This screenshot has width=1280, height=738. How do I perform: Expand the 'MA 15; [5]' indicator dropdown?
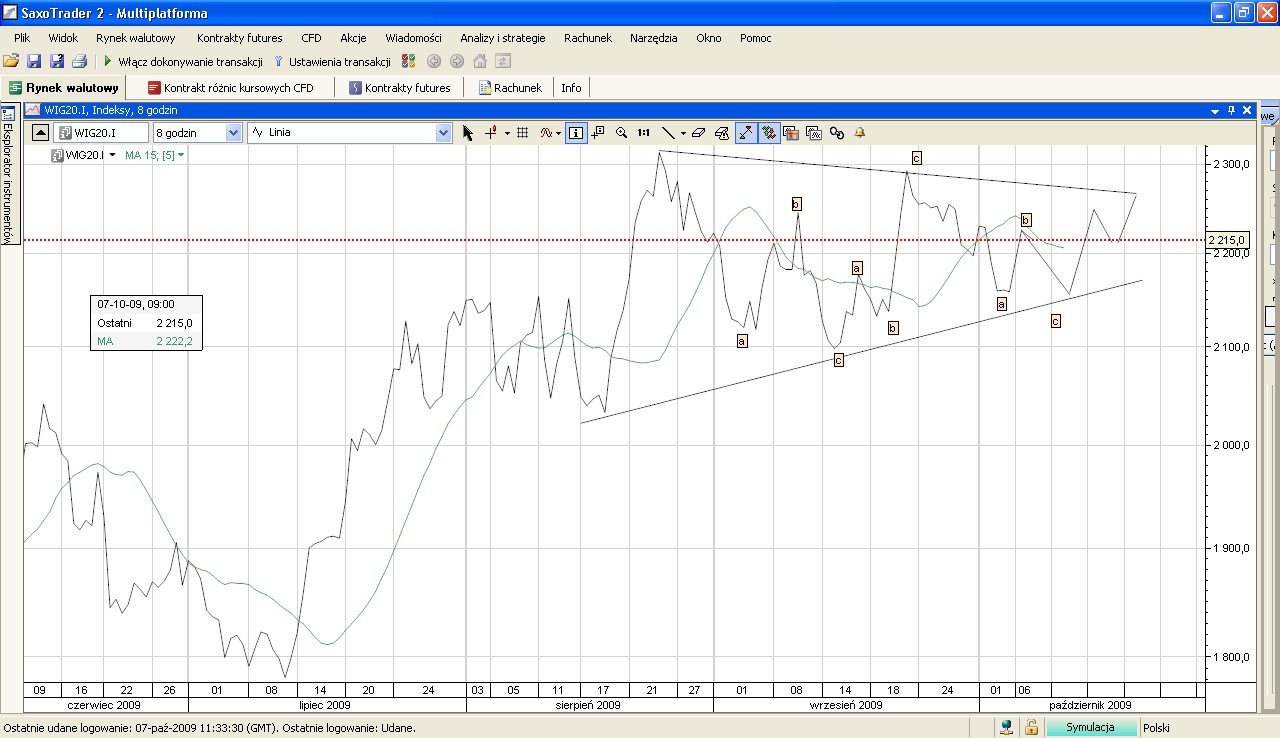tap(181, 155)
